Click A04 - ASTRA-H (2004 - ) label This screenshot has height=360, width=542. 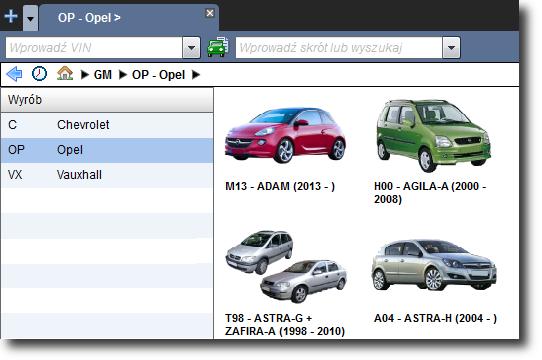(x=435, y=318)
